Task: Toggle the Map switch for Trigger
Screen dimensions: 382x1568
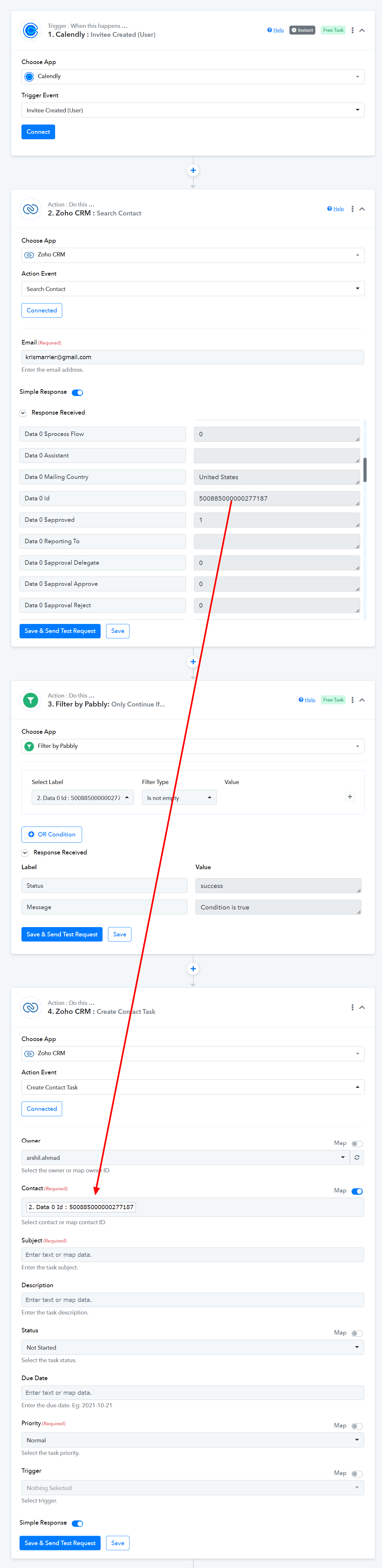Action: click(x=357, y=1474)
